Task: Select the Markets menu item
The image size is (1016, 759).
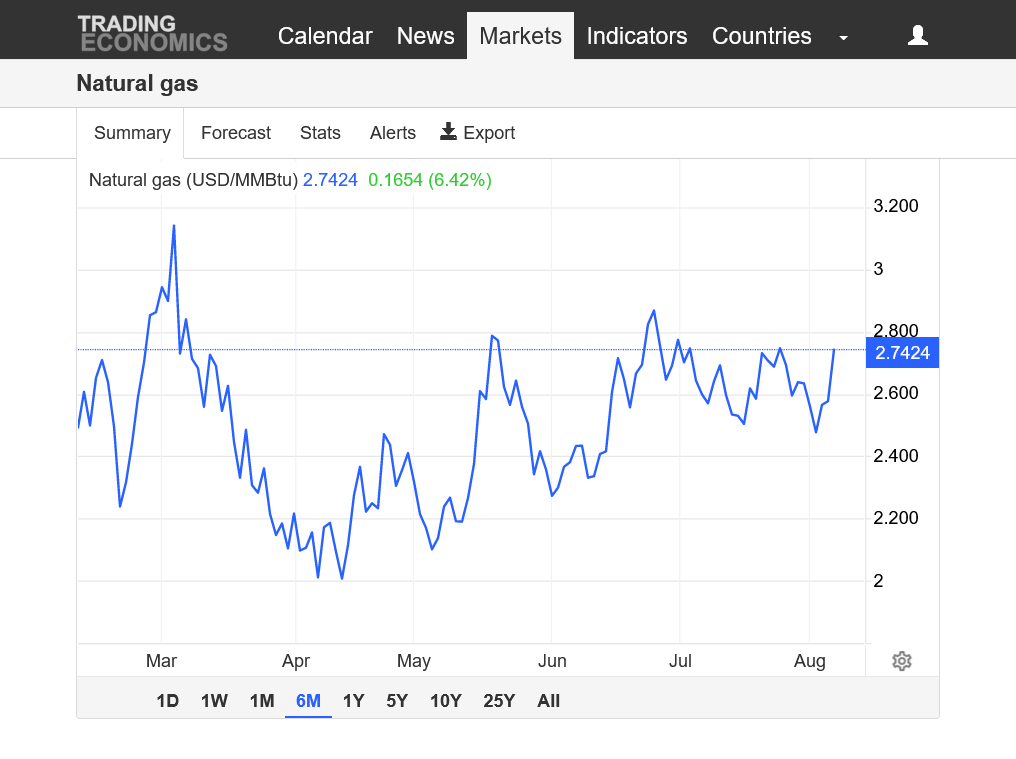Action: point(520,36)
